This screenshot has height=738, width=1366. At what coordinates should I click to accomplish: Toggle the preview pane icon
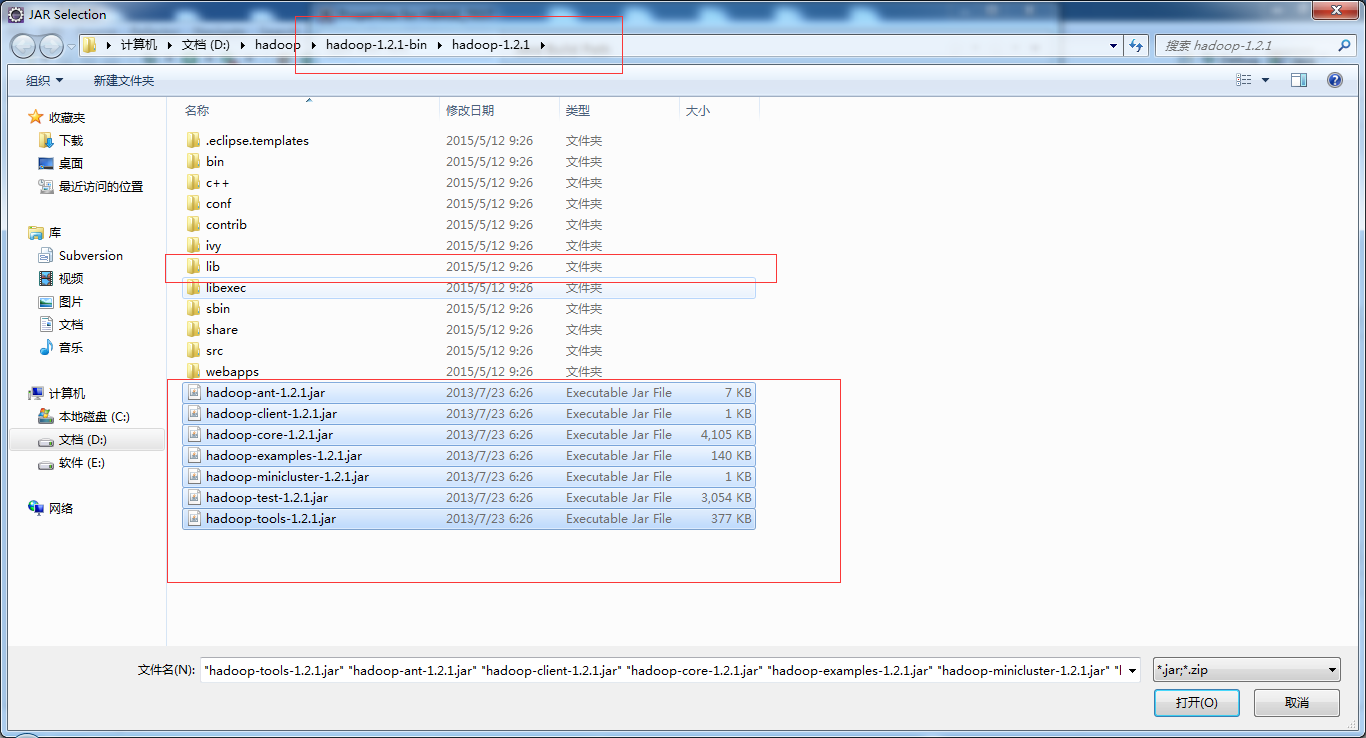[1299, 80]
